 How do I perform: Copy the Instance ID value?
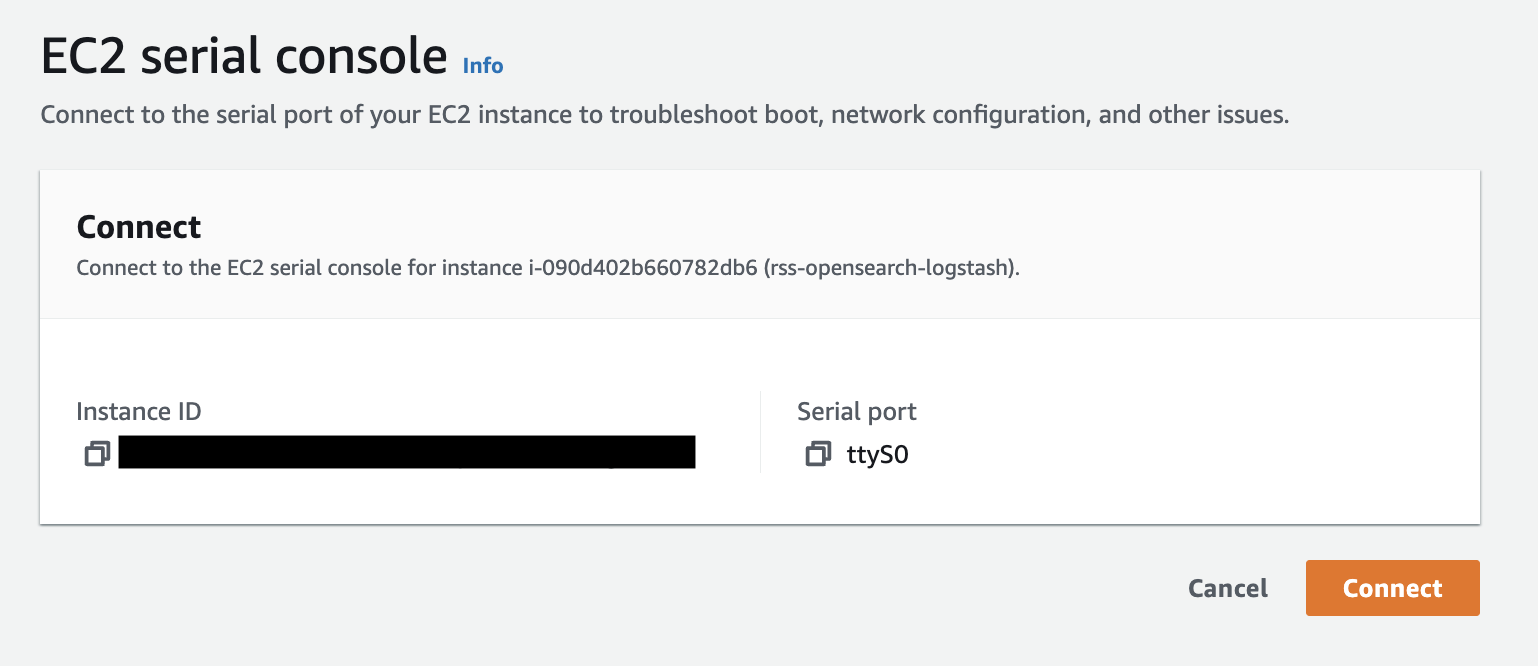click(x=97, y=454)
